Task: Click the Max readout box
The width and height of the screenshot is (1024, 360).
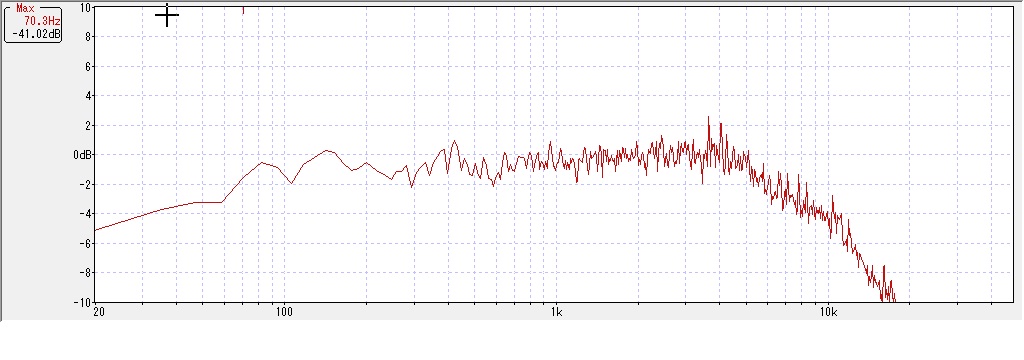Action: (x=33, y=23)
